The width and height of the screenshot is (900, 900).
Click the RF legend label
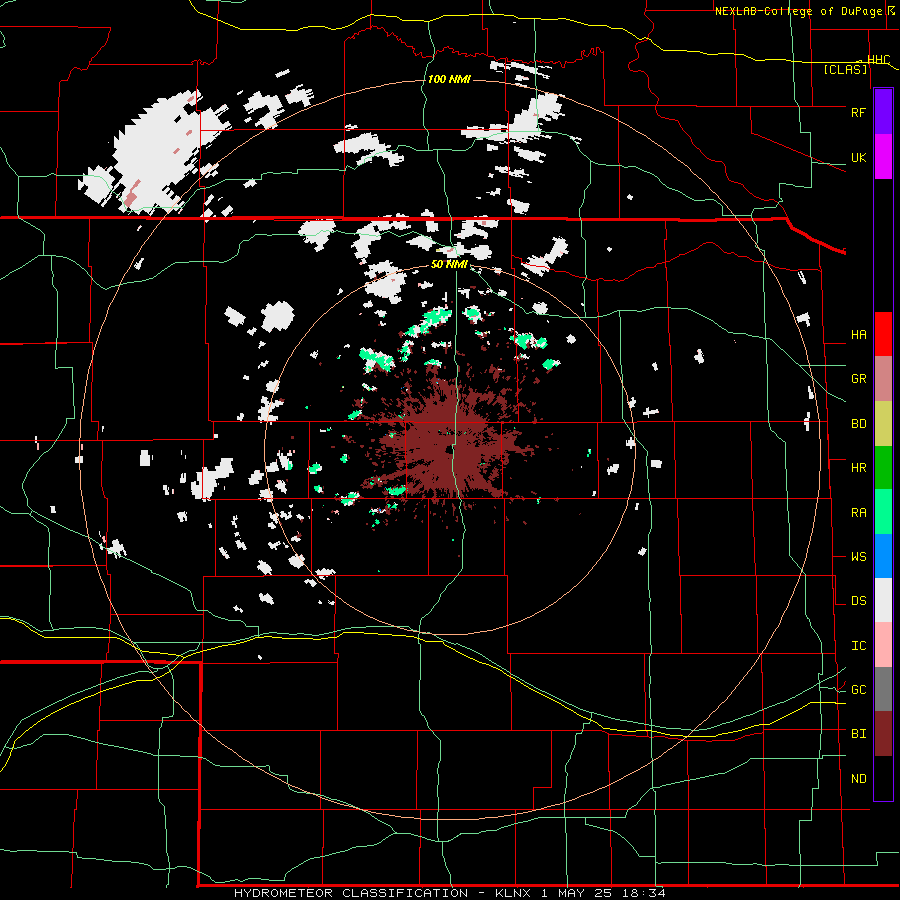(858, 112)
